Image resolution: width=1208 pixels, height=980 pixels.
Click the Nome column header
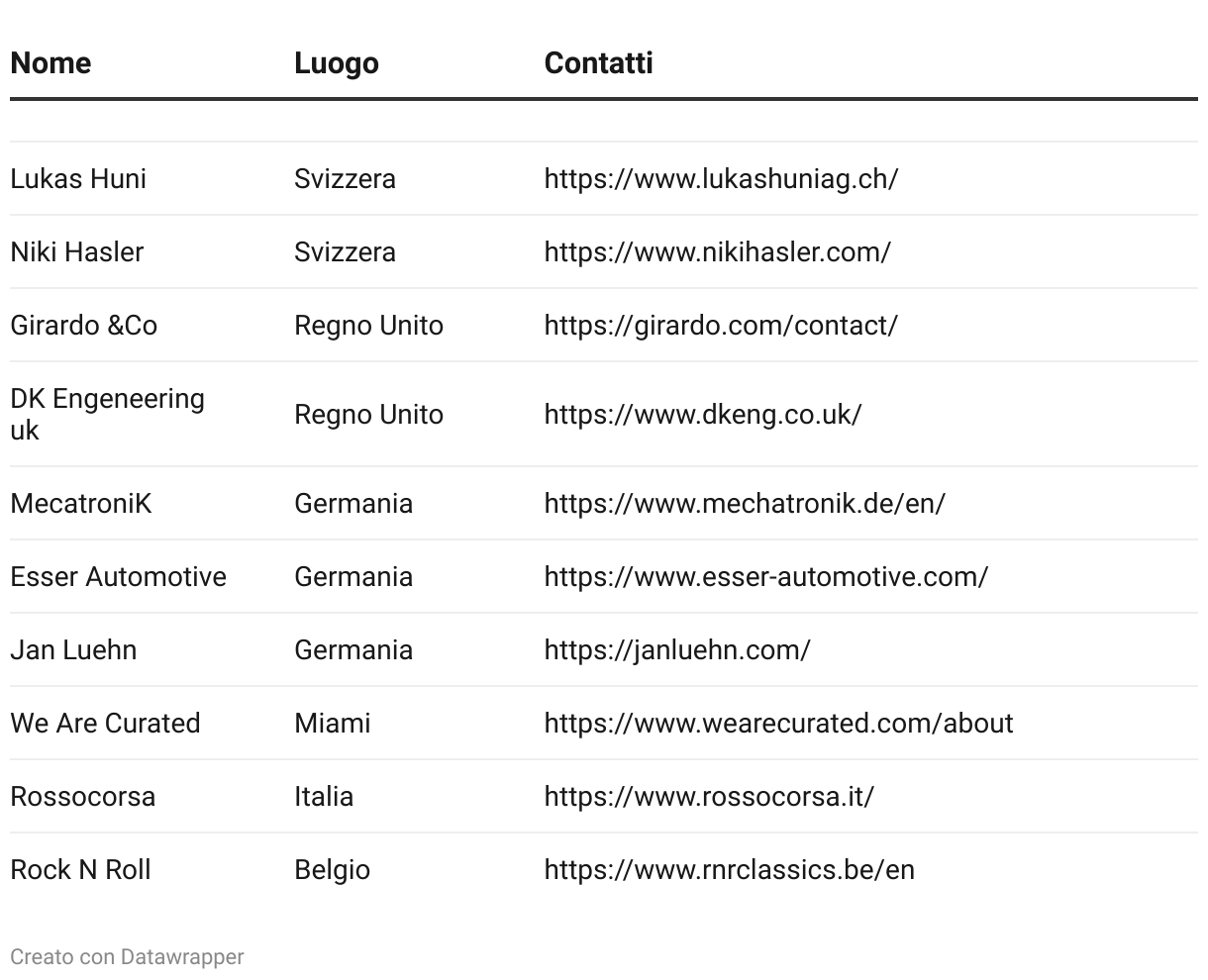50,63
